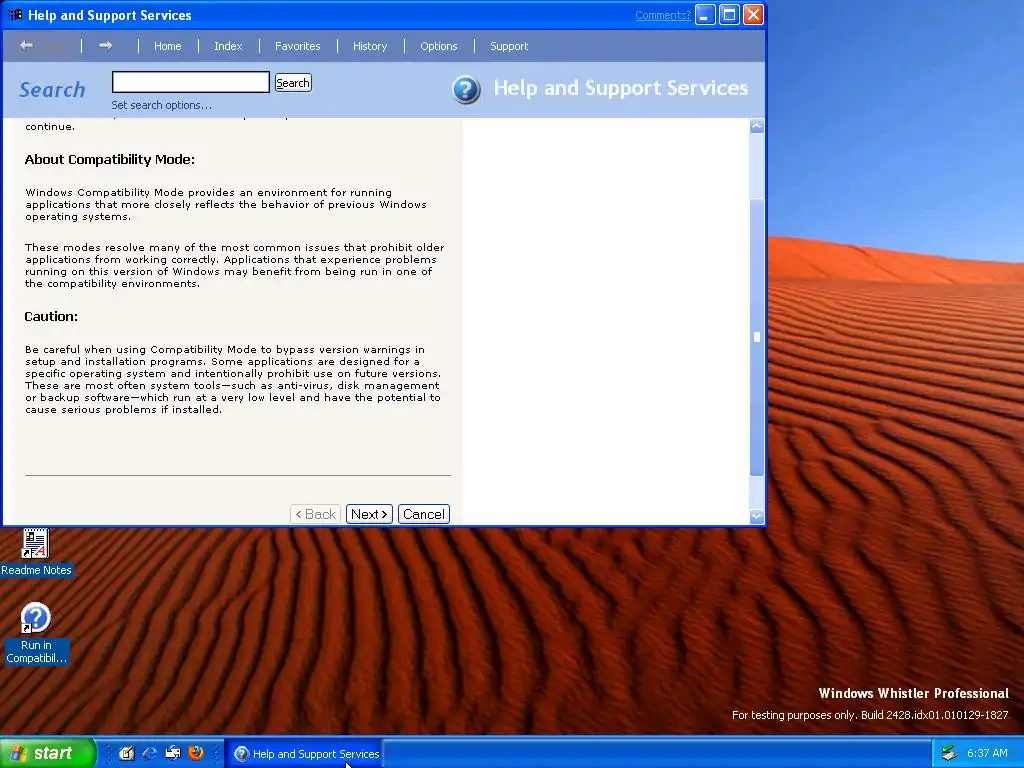This screenshot has height=768, width=1024.
Task: Open the Support section
Action: coord(509,46)
